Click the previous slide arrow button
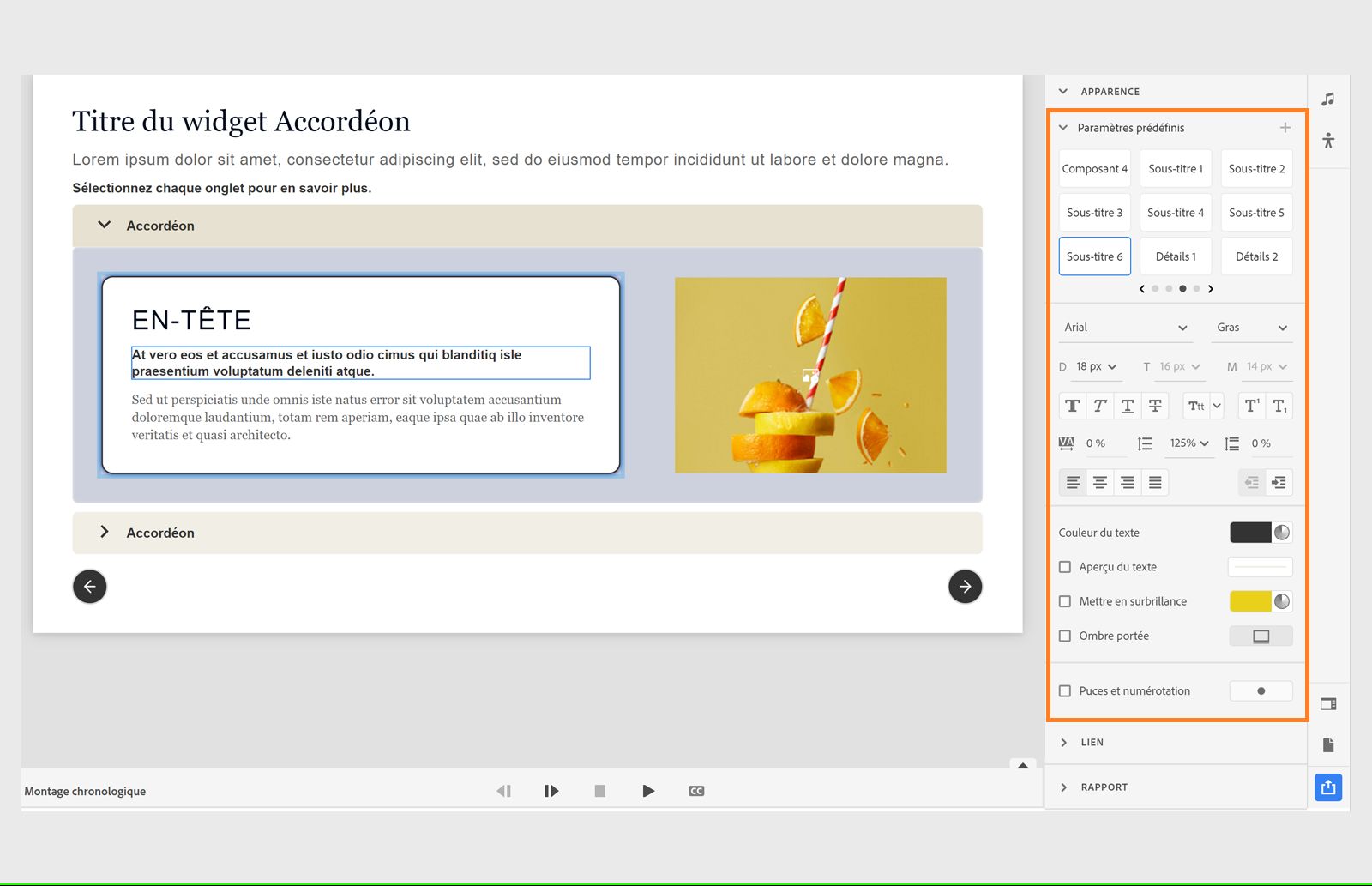 click(x=90, y=587)
